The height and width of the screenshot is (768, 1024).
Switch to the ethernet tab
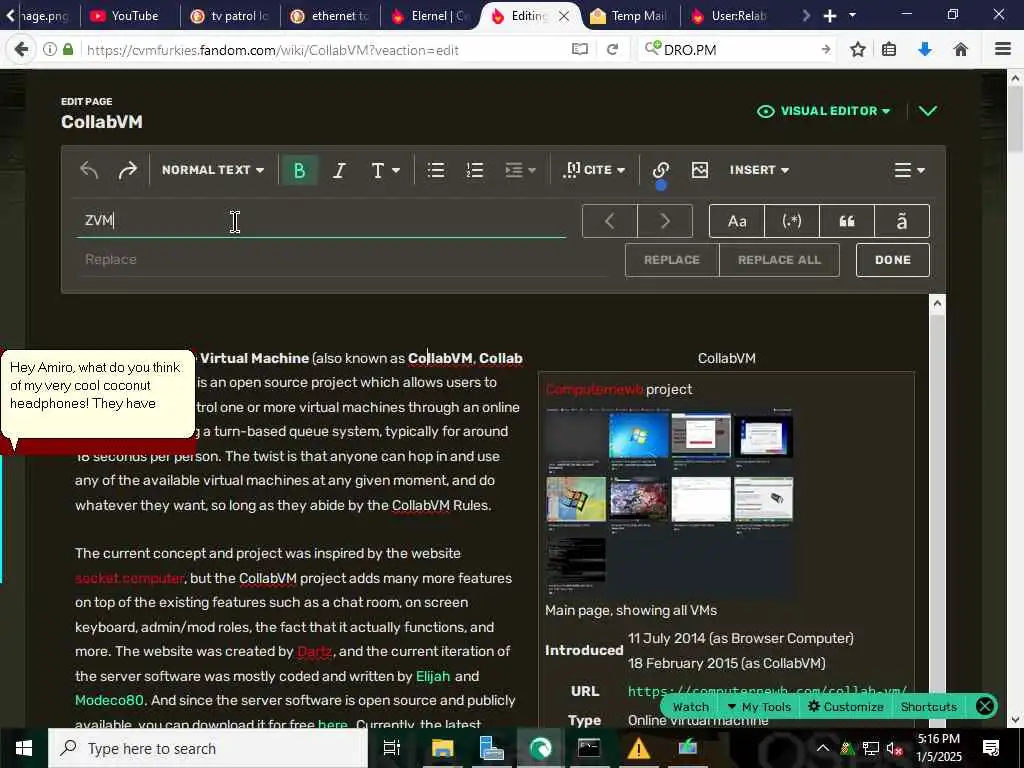330,16
